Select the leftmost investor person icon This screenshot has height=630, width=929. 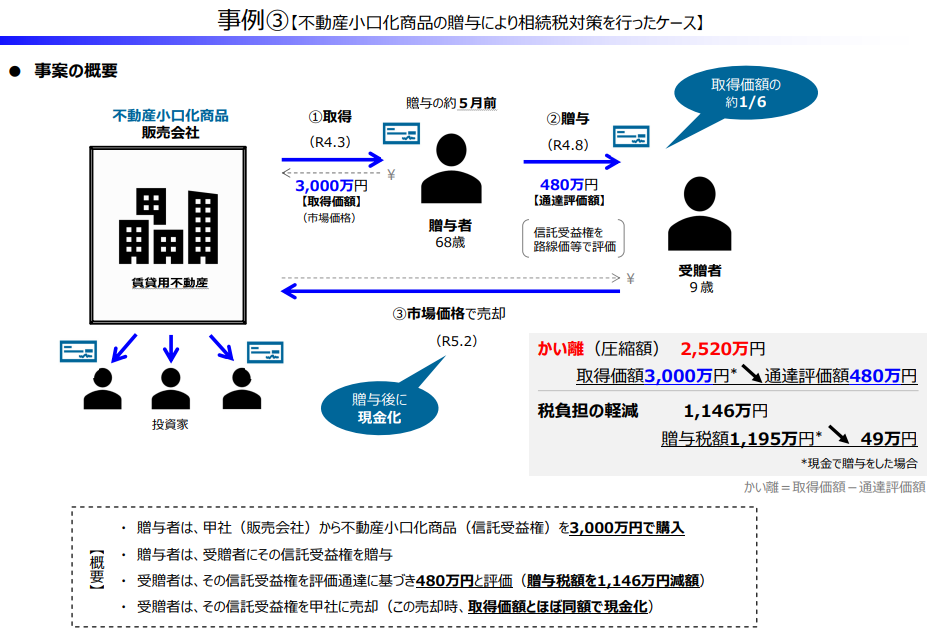[x=102, y=389]
